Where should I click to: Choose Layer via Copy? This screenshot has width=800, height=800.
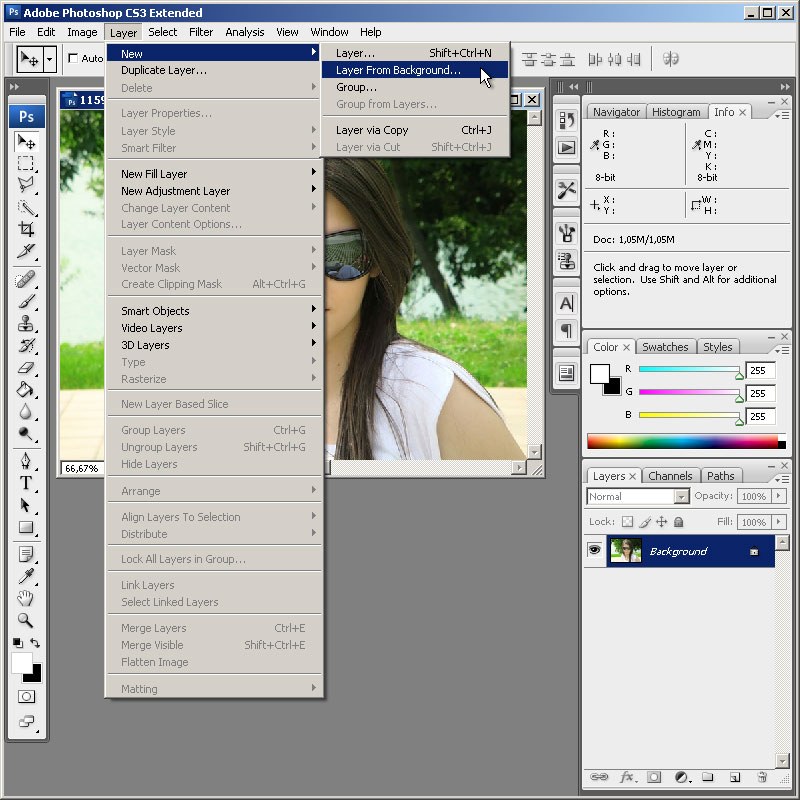415,130
